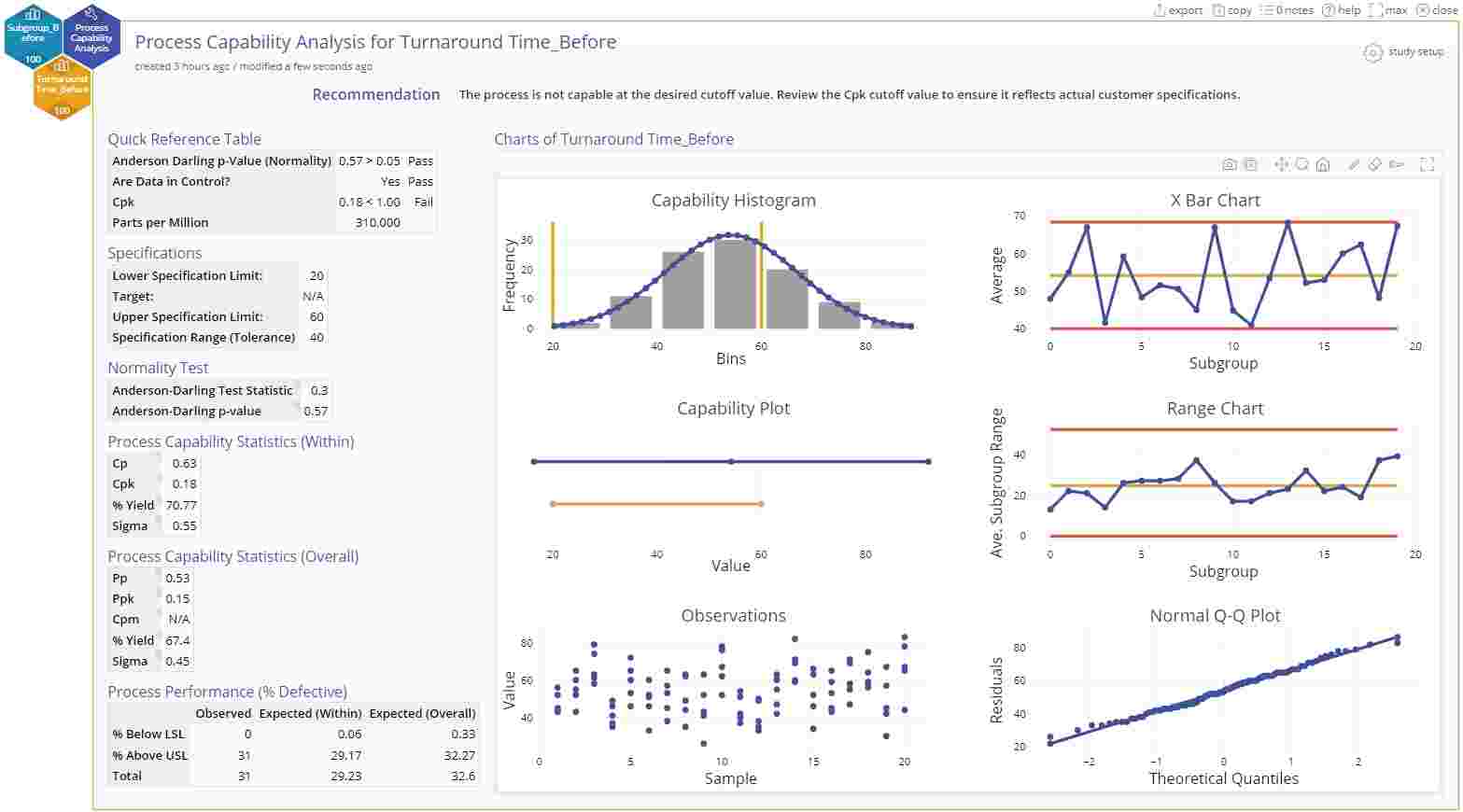1463x812 pixels.
Task: Select the lasso selection icon above the charts
Action: (1397, 164)
